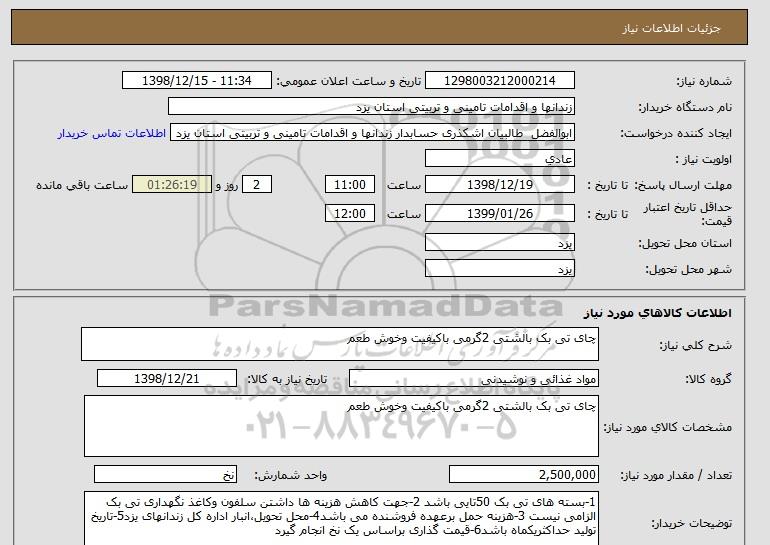The width and height of the screenshot is (770, 545).
Task: Open the buyer contact info link 'اطلاعات تماس خریدار'
Action: pyautogui.click(x=112, y=134)
